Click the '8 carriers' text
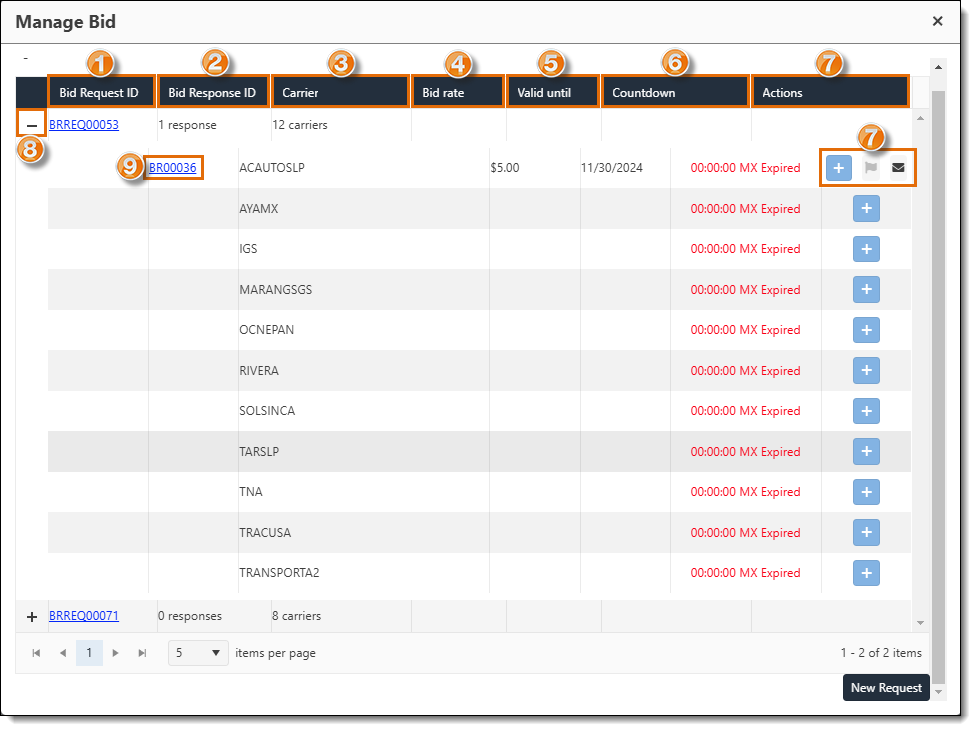Image resolution: width=976 pixels, height=731 pixels. 297,616
